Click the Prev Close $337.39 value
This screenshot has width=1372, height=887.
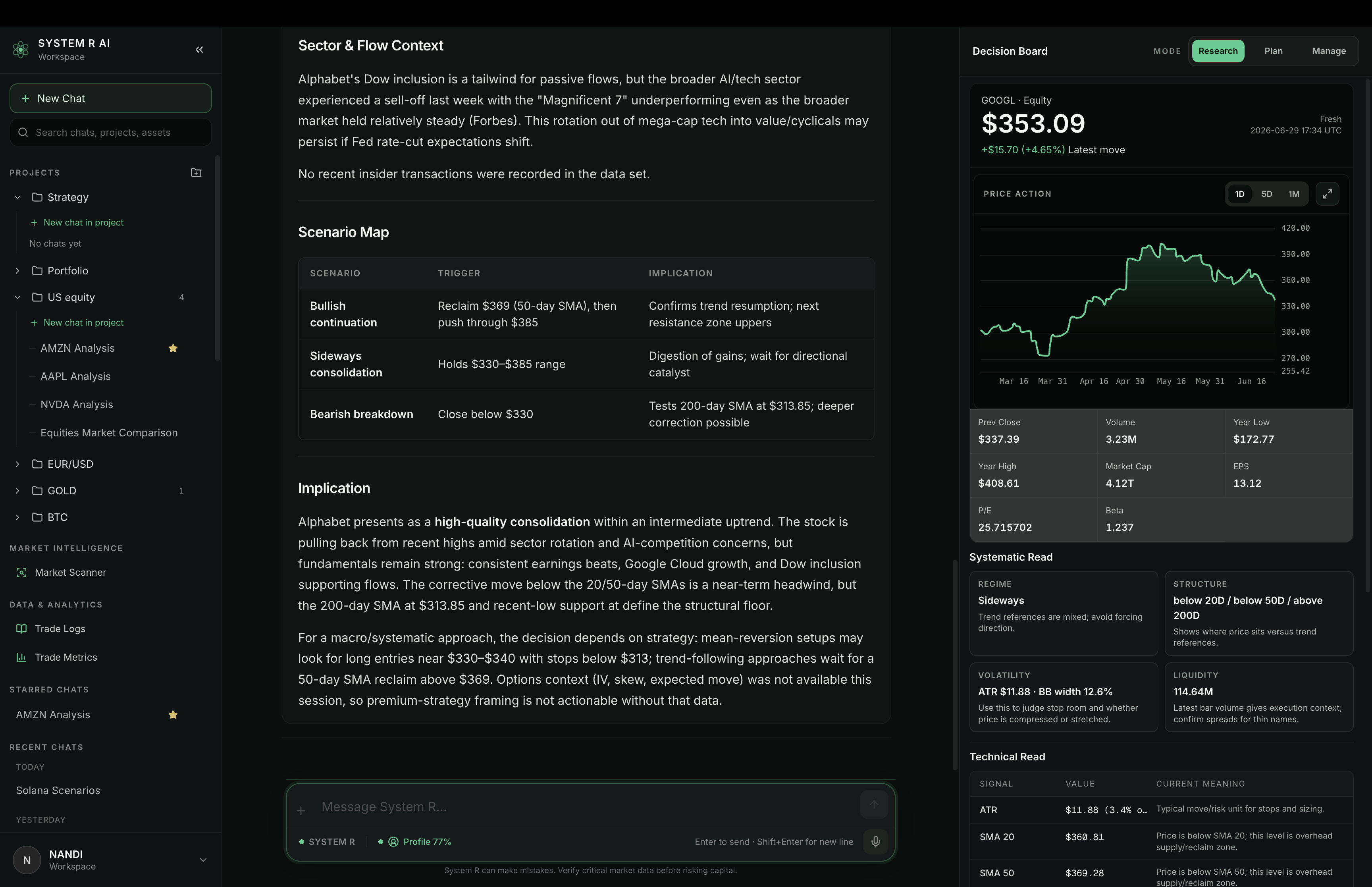[998, 439]
